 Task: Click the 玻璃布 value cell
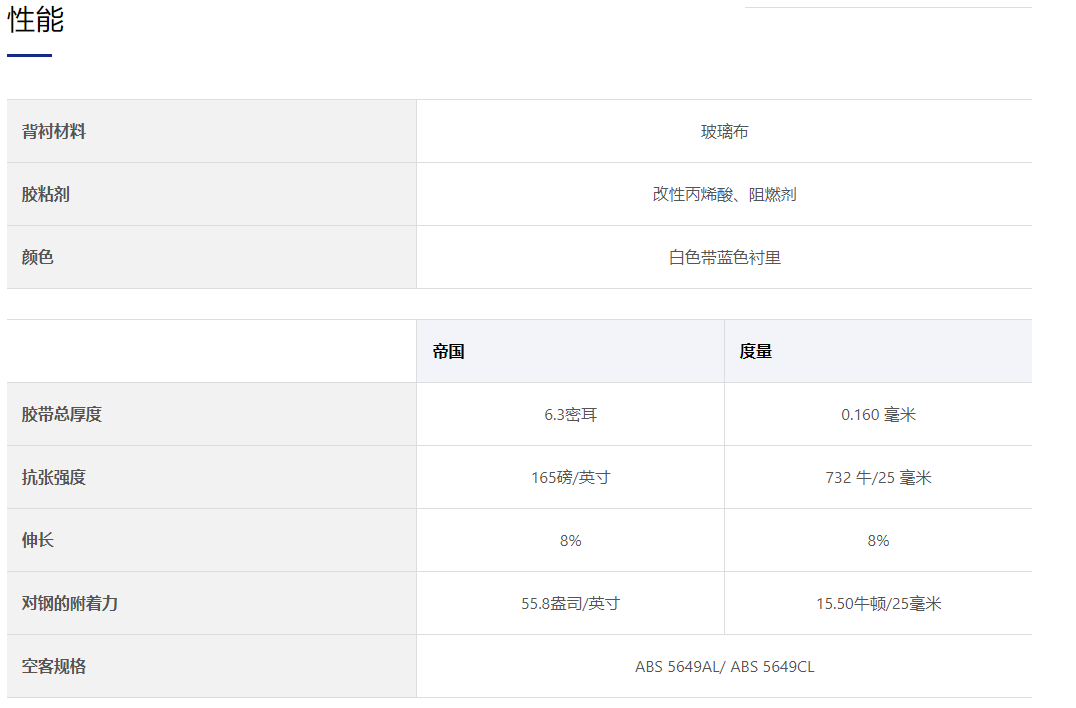coord(724,132)
